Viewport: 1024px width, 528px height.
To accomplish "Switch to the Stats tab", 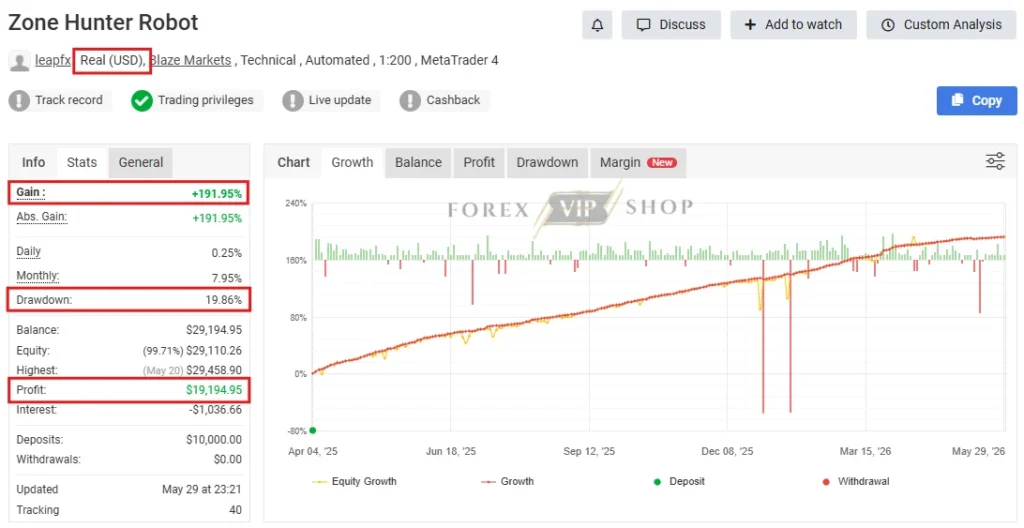I will pyautogui.click(x=82, y=162).
